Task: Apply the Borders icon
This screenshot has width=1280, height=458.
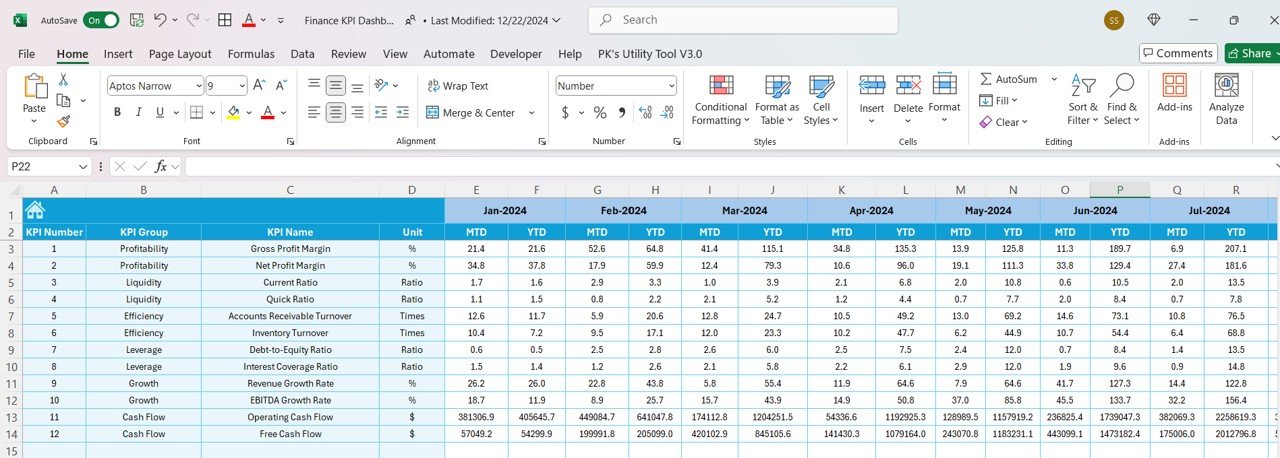Action: pyautogui.click(x=196, y=113)
